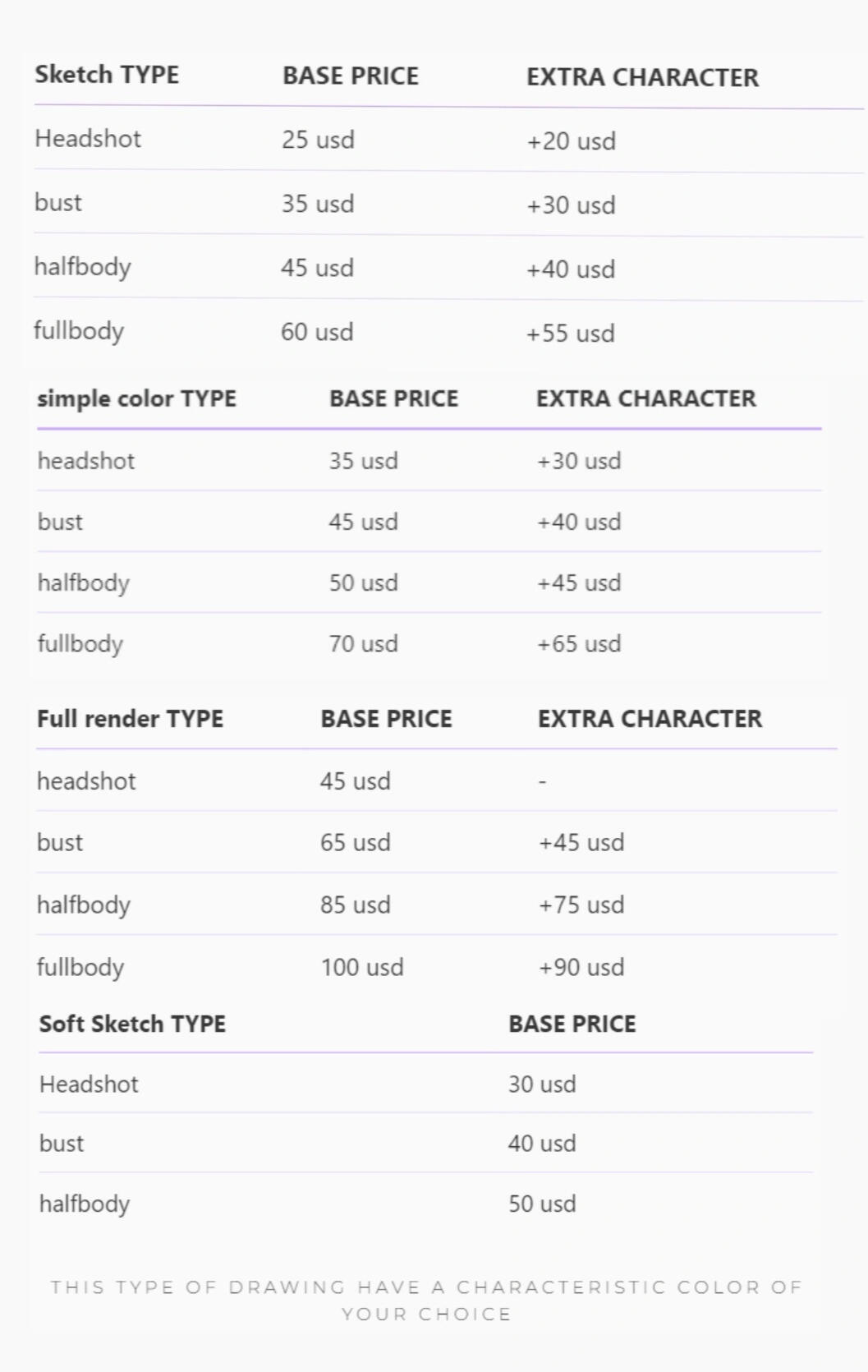
Task: Click Full render TYPE header
Action: pyautogui.click(x=130, y=719)
